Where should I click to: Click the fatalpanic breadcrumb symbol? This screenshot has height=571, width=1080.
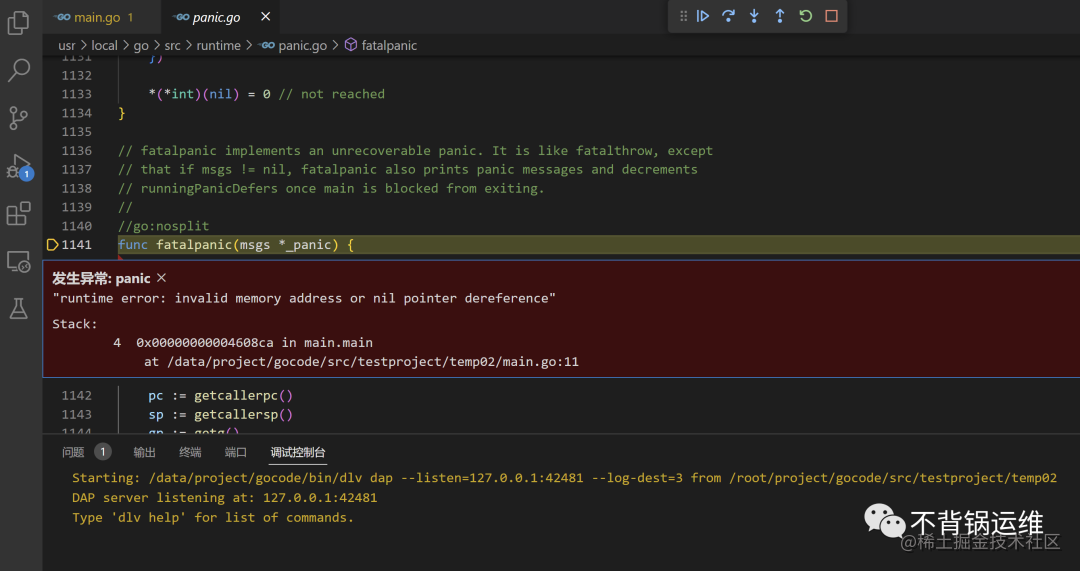coord(389,45)
